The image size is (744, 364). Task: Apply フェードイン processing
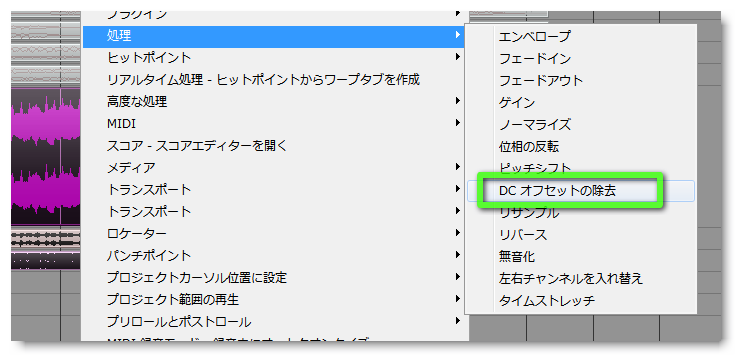coord(580,58)
